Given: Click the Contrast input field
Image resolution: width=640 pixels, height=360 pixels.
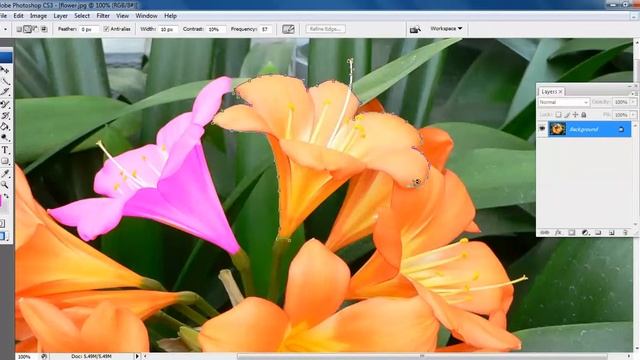Looking at the screenshot, I should coord(216,29).
